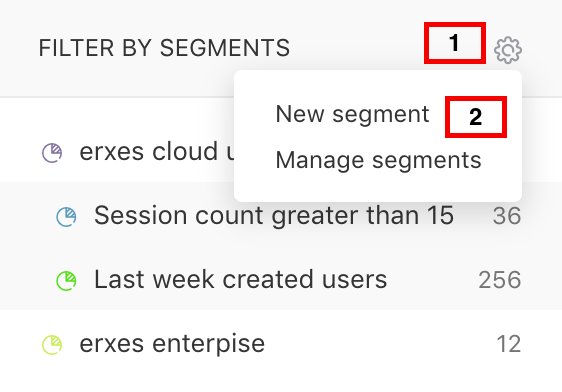Screen dimensions: 562x392
Task: Click the blue Session count segment icon
Action: point(67,216)
